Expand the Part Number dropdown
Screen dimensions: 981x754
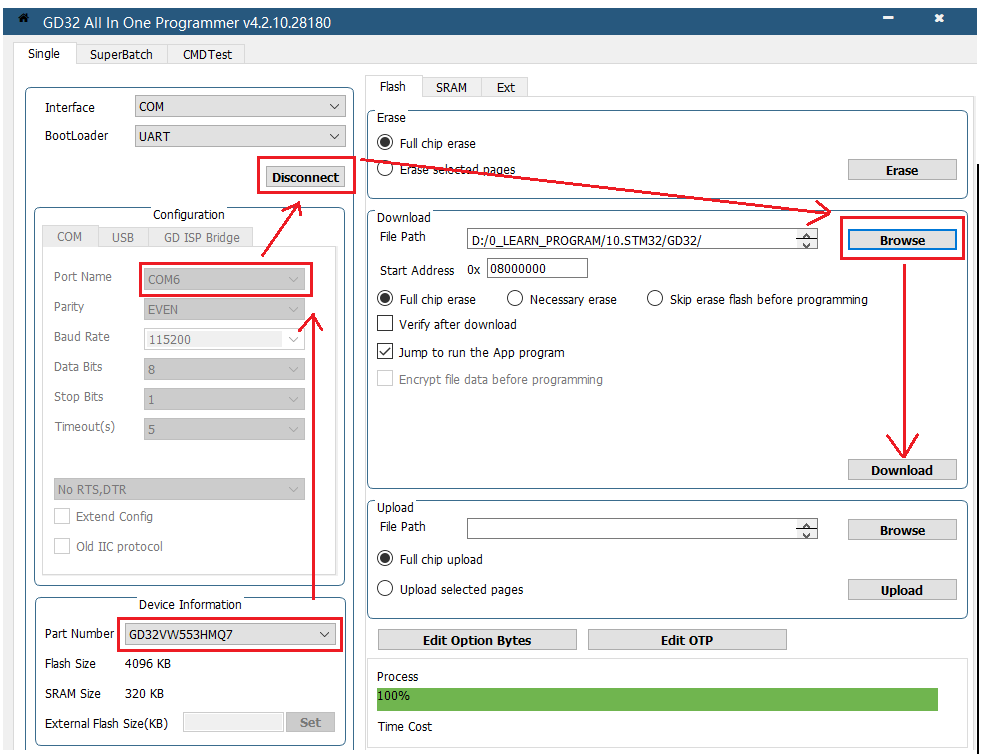tap(230, 634)
